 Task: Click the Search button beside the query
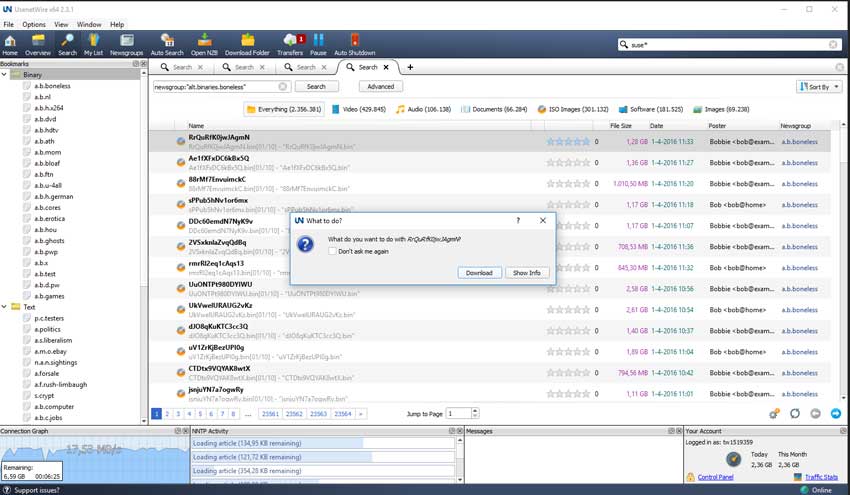[x=316, y=87]
